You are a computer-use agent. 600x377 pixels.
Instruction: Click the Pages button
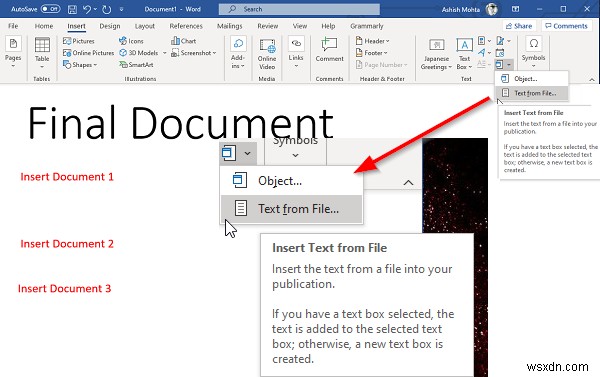[13, 53]
